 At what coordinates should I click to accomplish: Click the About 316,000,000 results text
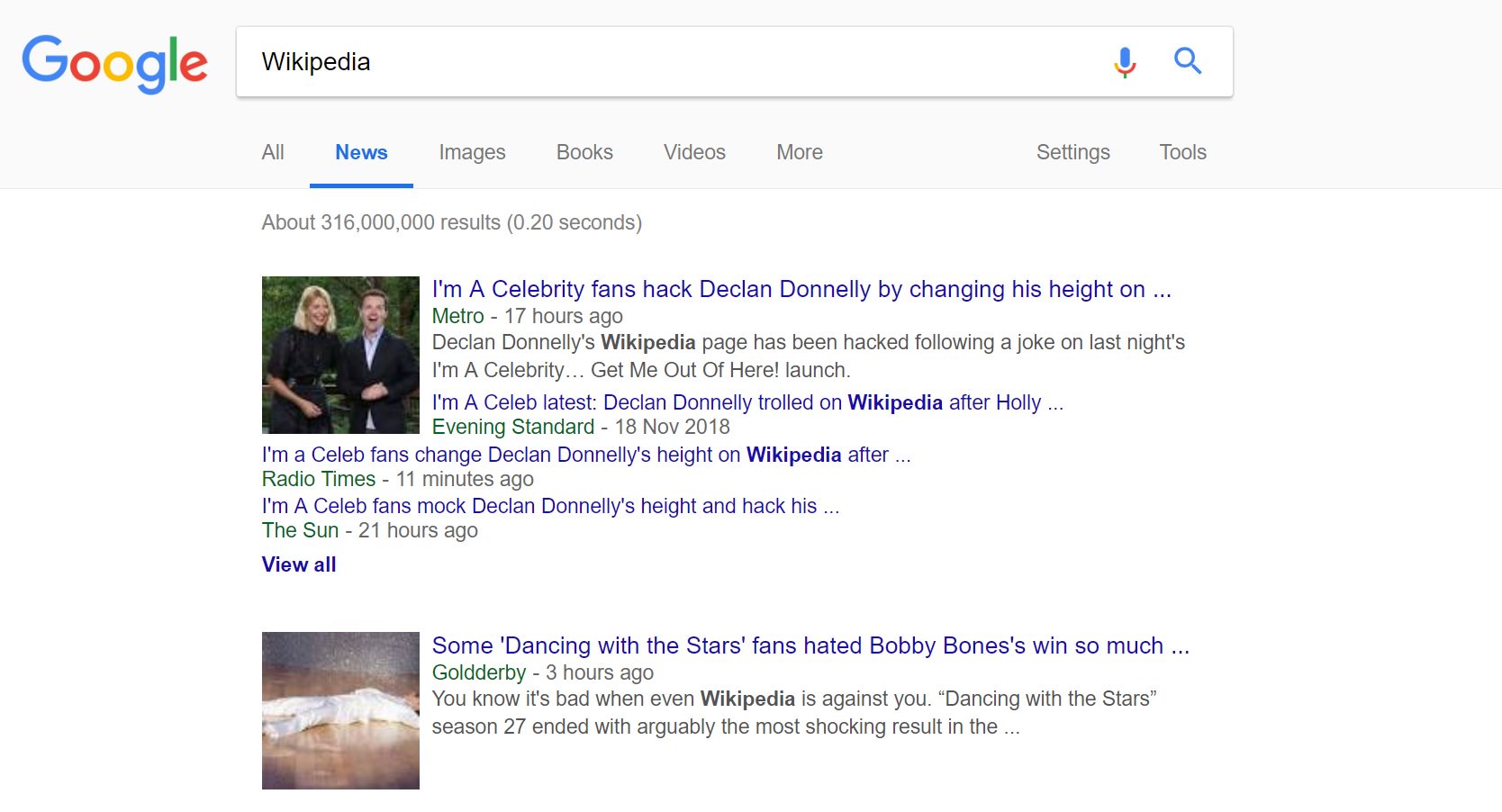pos(451,222)
